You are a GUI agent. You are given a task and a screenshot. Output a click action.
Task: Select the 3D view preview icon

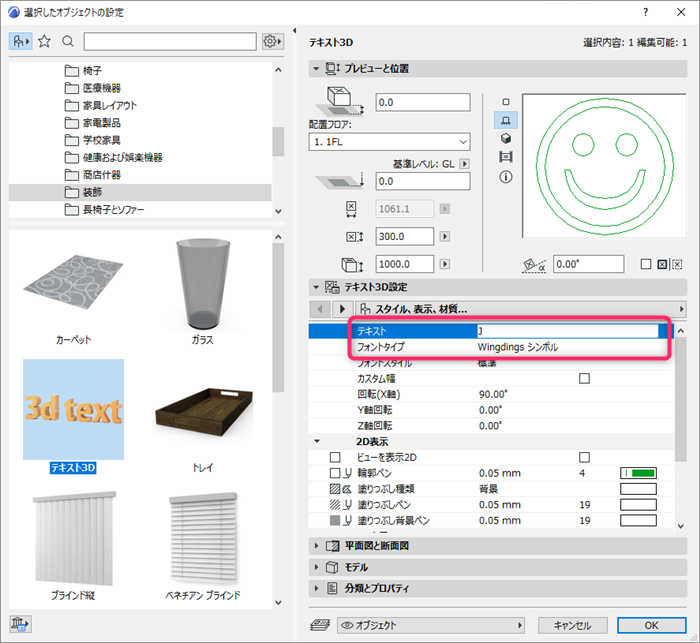tap(505, 139)
